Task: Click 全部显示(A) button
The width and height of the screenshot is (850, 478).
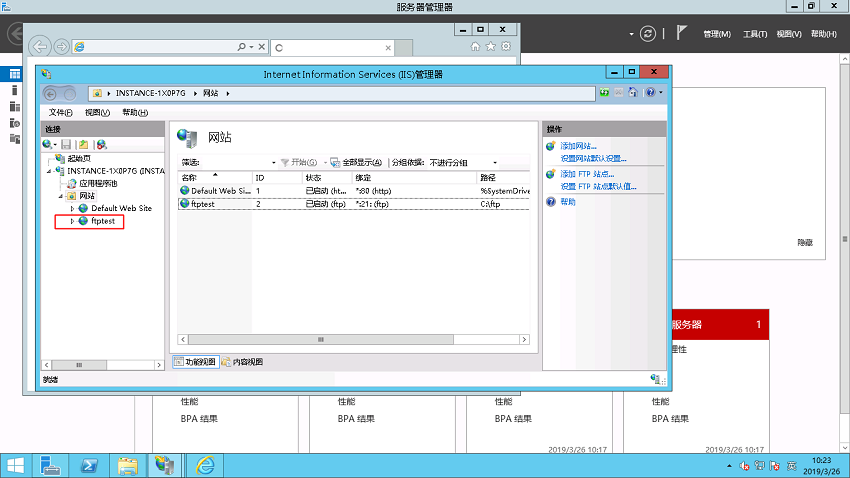Action: pos(356,163)
